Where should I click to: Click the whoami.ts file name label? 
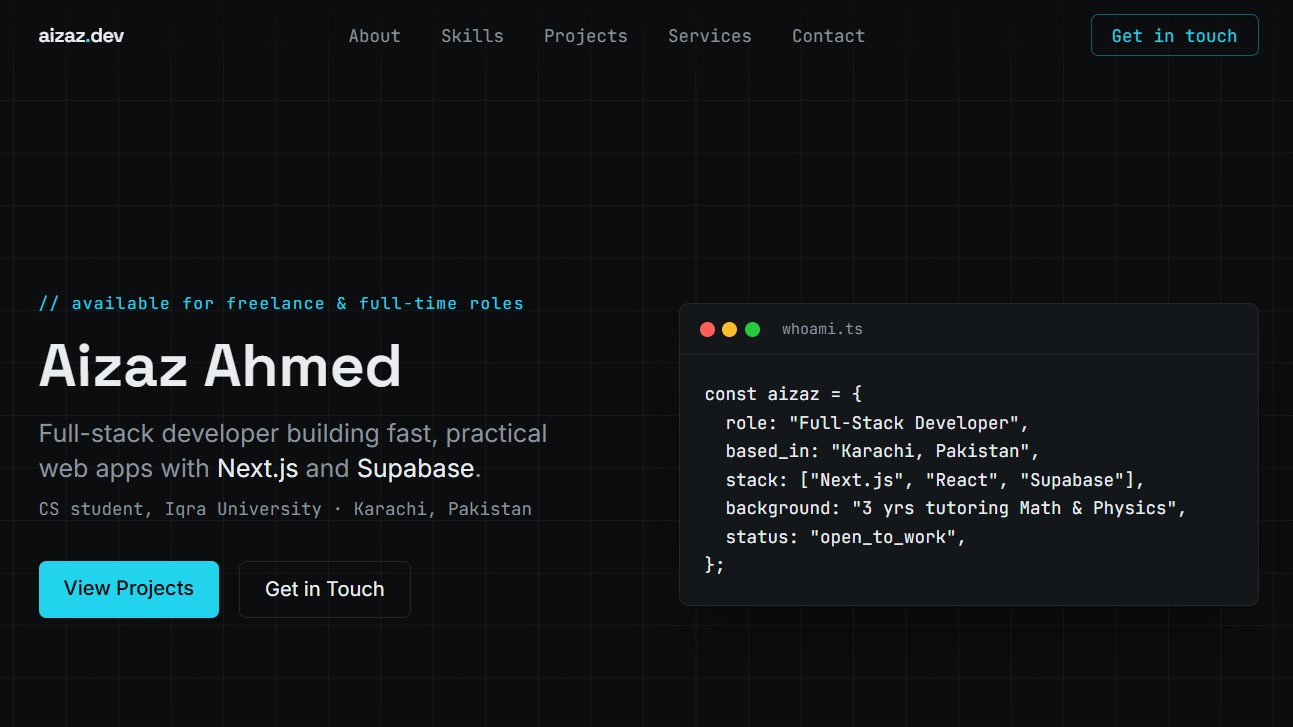(822, 329)
